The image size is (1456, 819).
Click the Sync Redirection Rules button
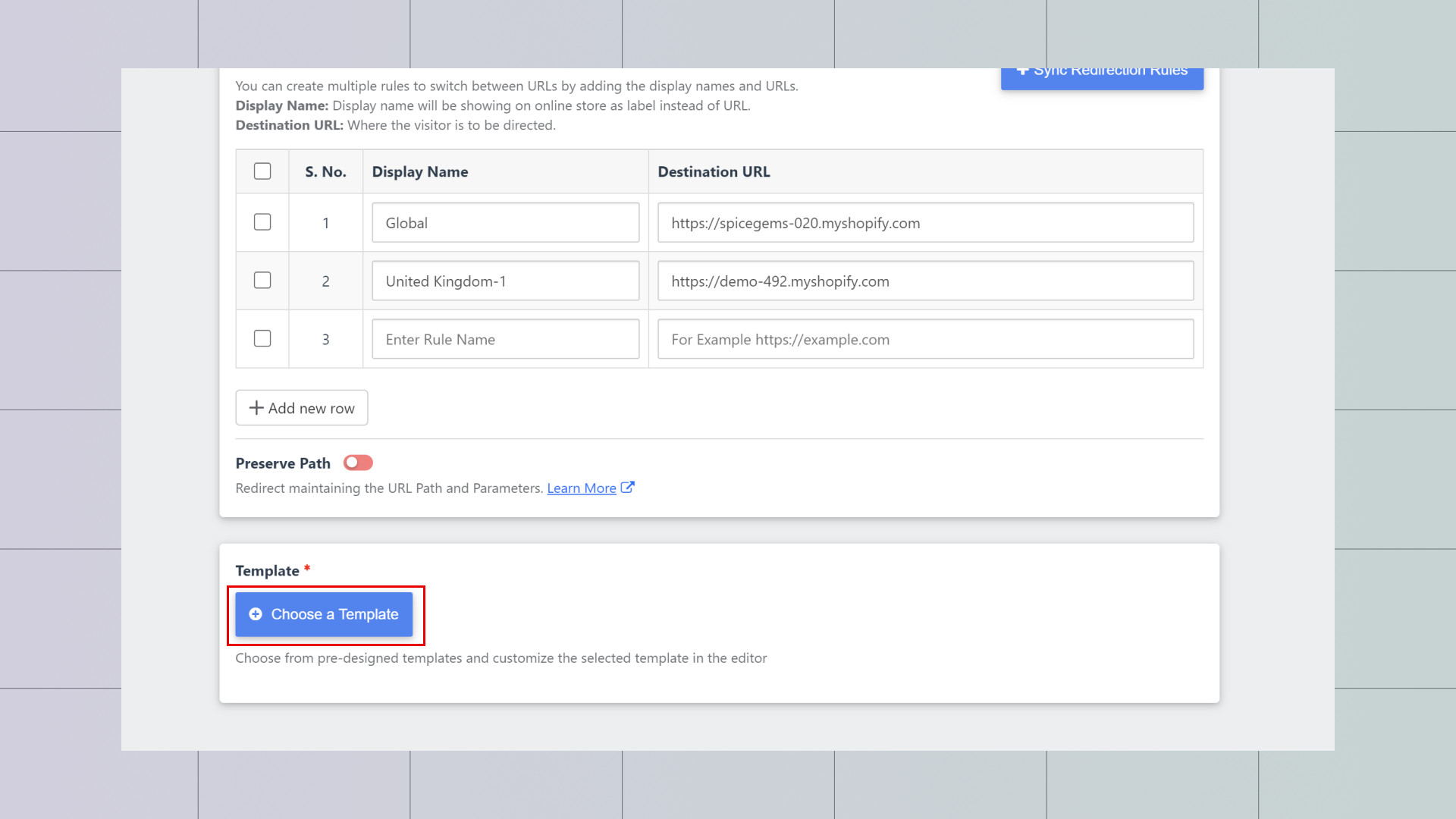(1102, 78)
